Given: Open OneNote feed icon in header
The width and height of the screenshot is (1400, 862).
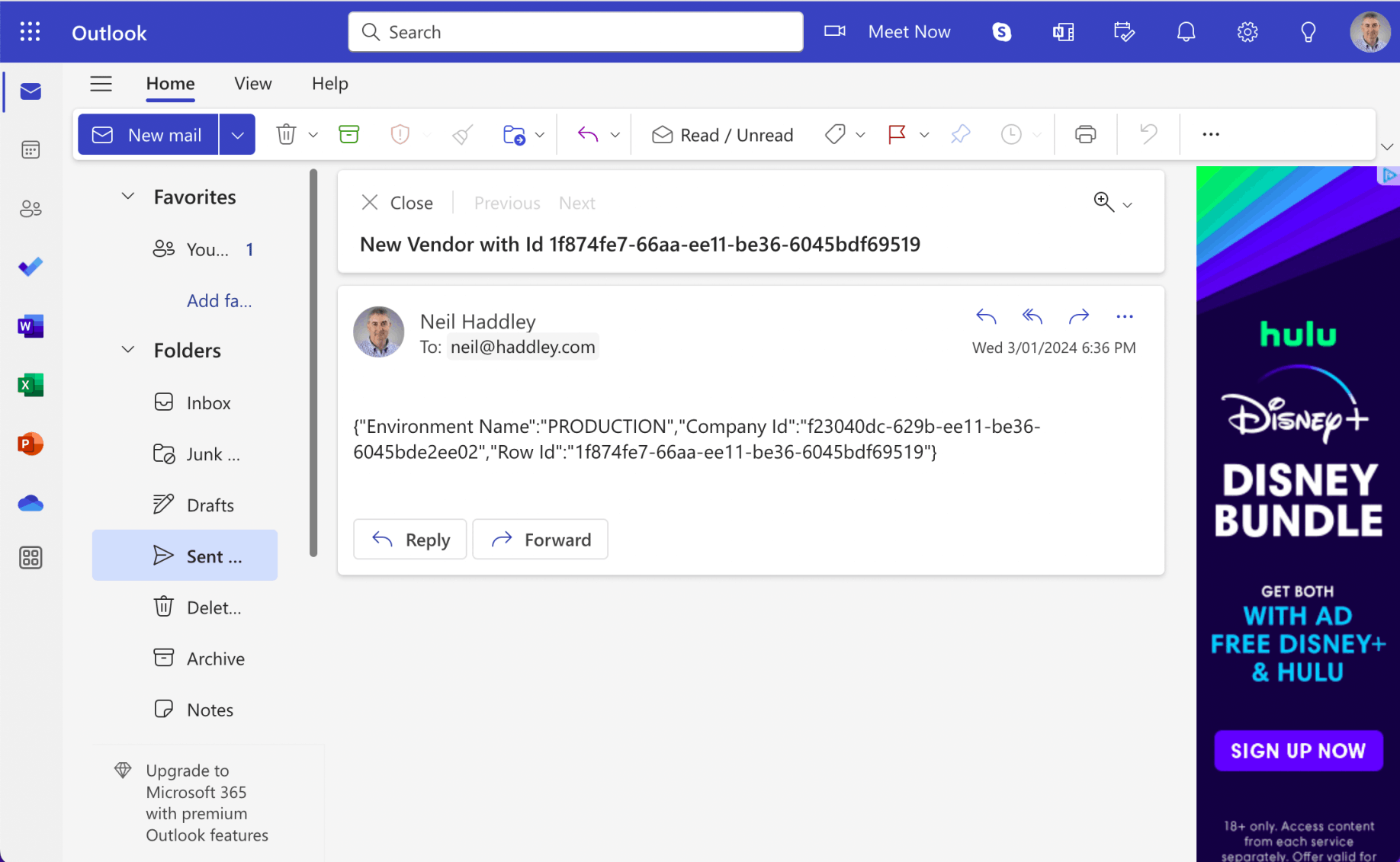Looking at the screenshot, I should click(x=1063, y=32).
